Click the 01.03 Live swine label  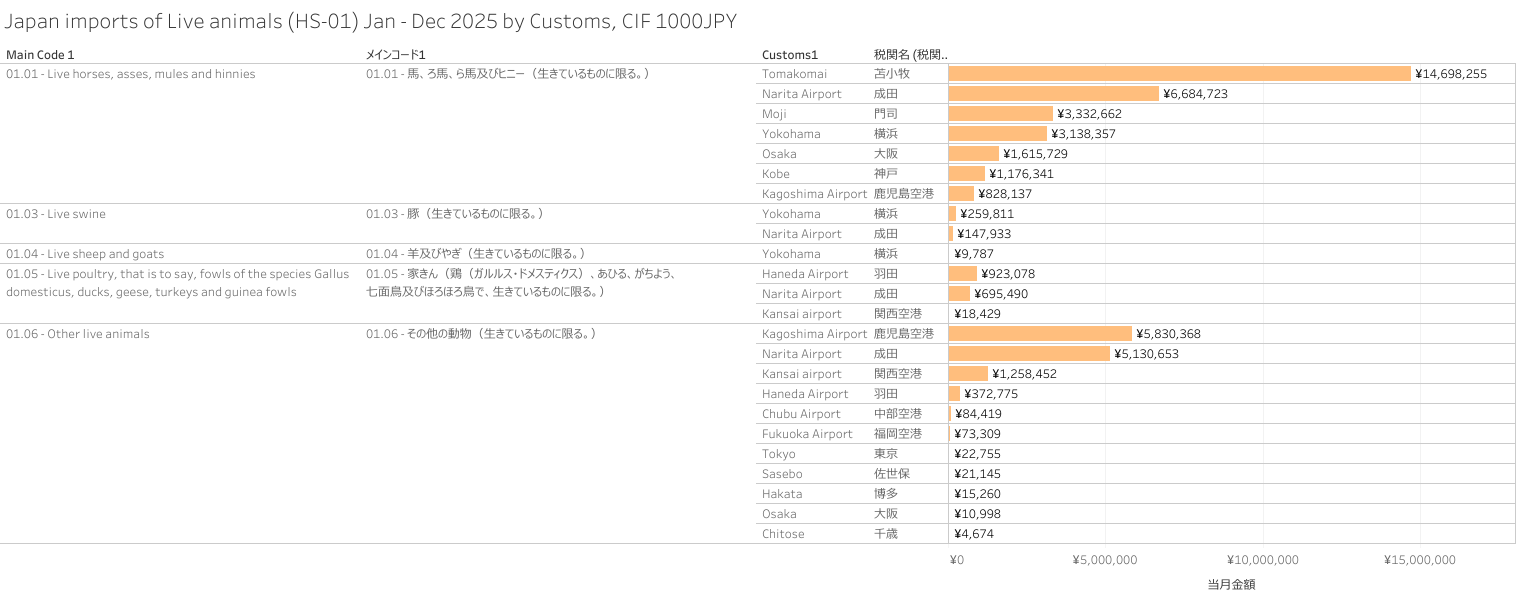(56, 214)
